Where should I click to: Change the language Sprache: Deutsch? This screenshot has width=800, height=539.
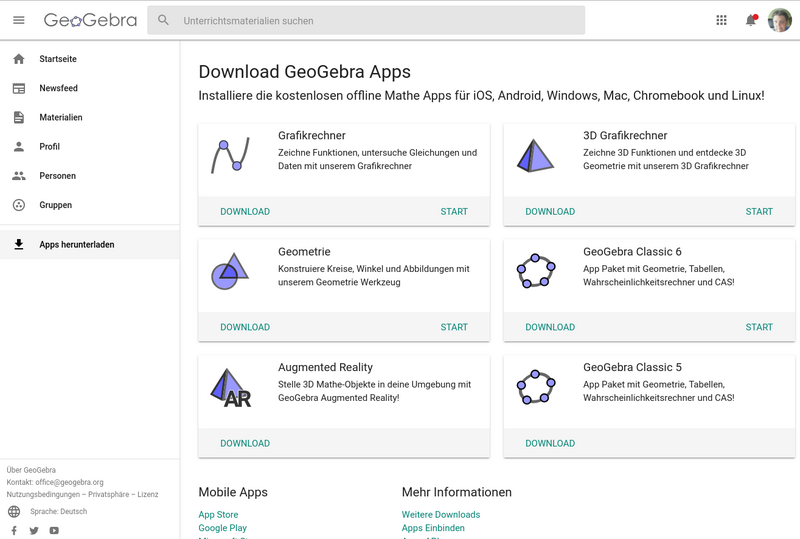coord(58,511)
